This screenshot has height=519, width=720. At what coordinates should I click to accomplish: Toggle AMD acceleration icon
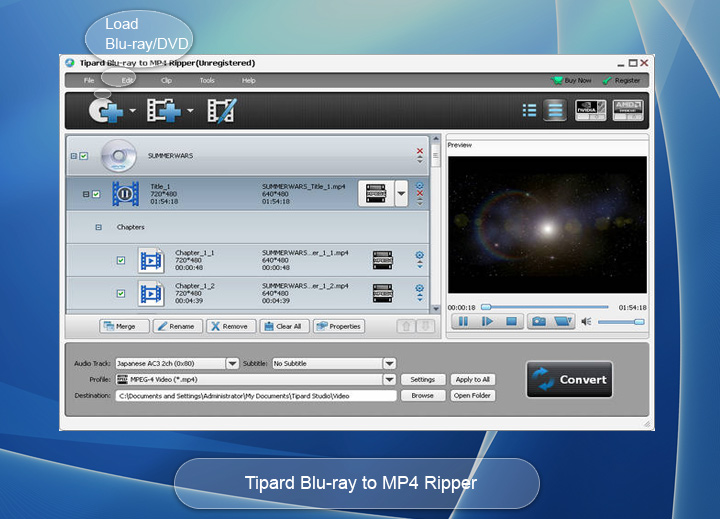pyautogui.click(x=628, y=111)
